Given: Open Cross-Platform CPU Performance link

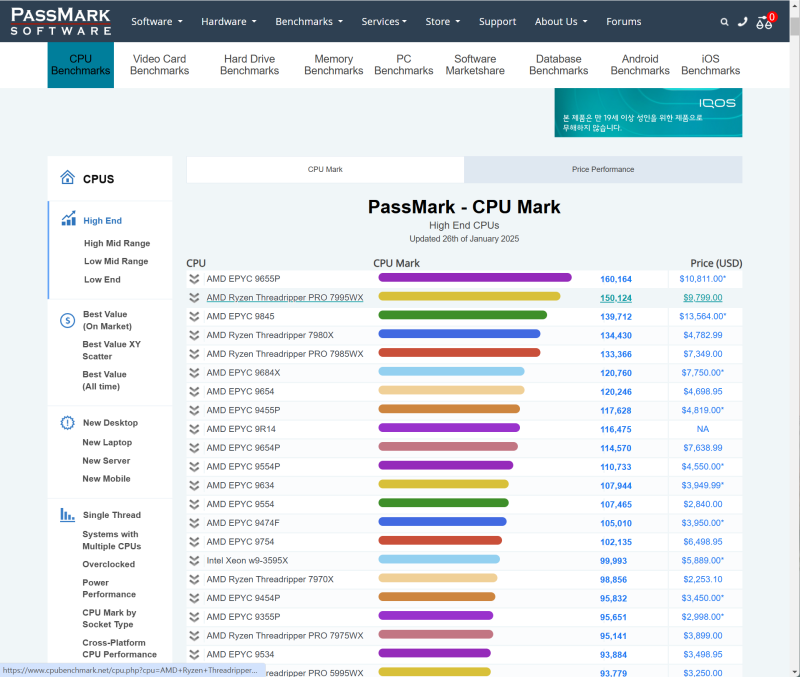Looking at the screenshot, I should [x=119, y=648].
